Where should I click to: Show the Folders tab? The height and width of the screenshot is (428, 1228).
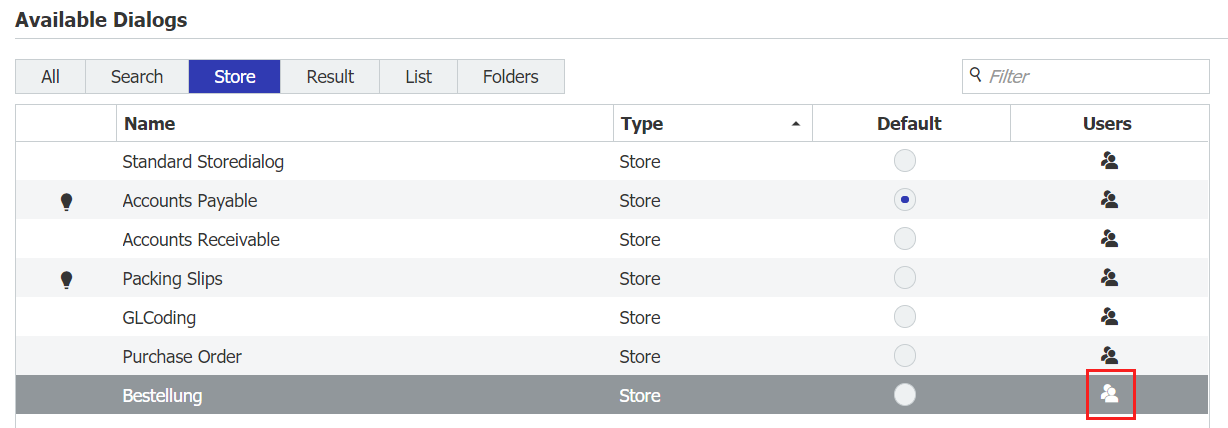(x=510, y=77)
